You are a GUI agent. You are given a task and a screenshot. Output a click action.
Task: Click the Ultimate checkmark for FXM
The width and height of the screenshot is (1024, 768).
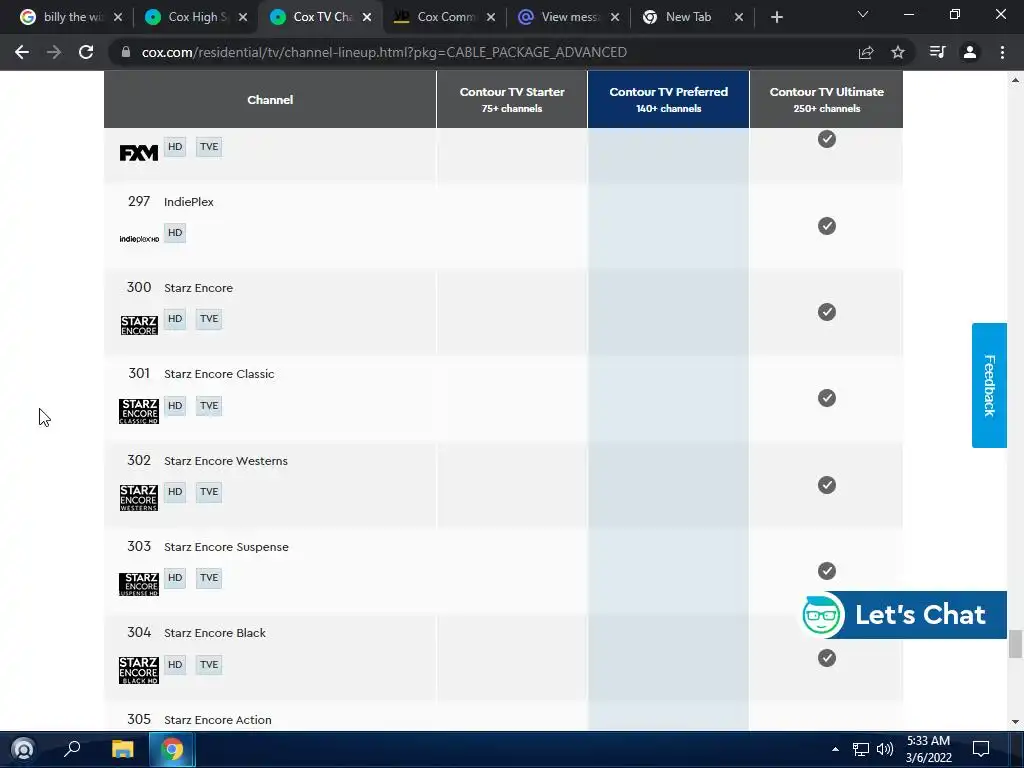click(x=827, y=139)
